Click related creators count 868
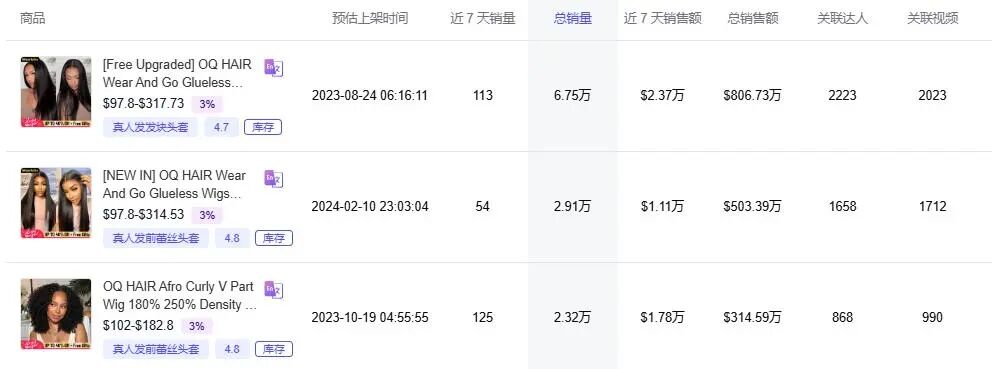The height and width of the screenshot is (369, 992). point(842,317)
